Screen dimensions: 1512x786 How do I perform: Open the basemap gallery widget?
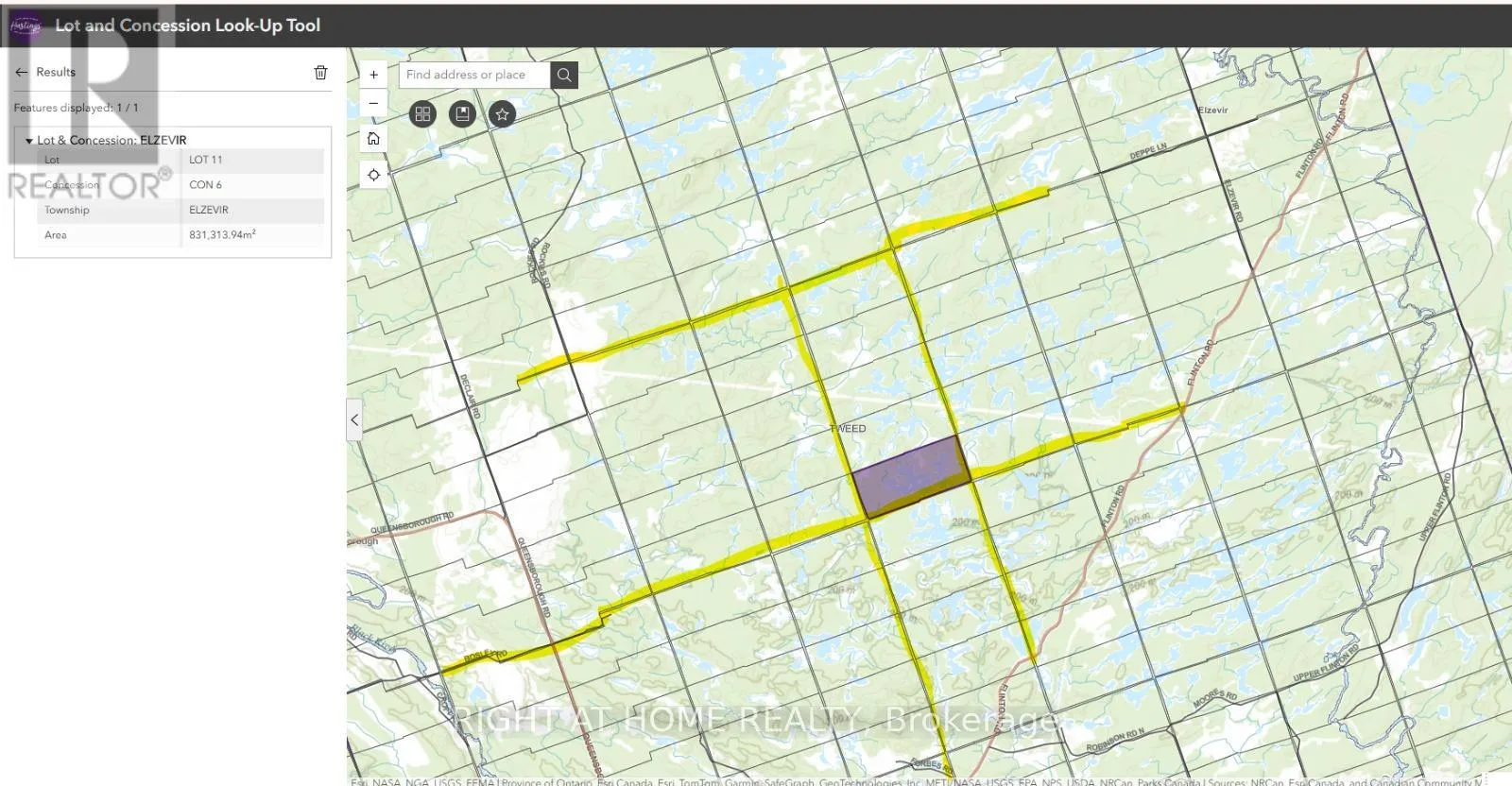pos(422,114)
